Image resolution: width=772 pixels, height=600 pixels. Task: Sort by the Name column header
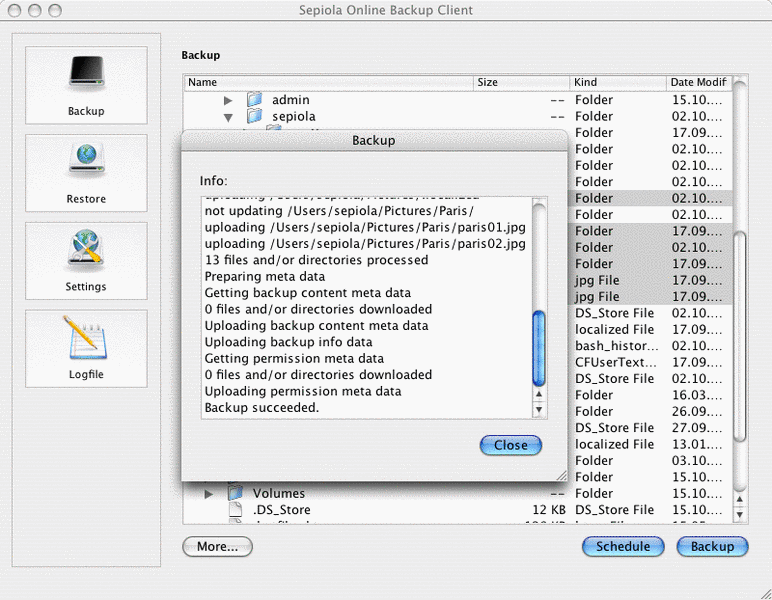pyautogui.click(x=329, y=82)
